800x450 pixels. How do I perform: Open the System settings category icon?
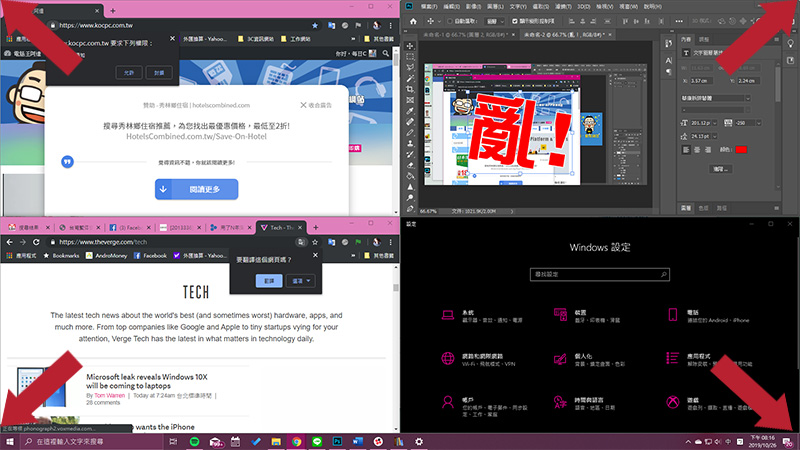[448, 315]
